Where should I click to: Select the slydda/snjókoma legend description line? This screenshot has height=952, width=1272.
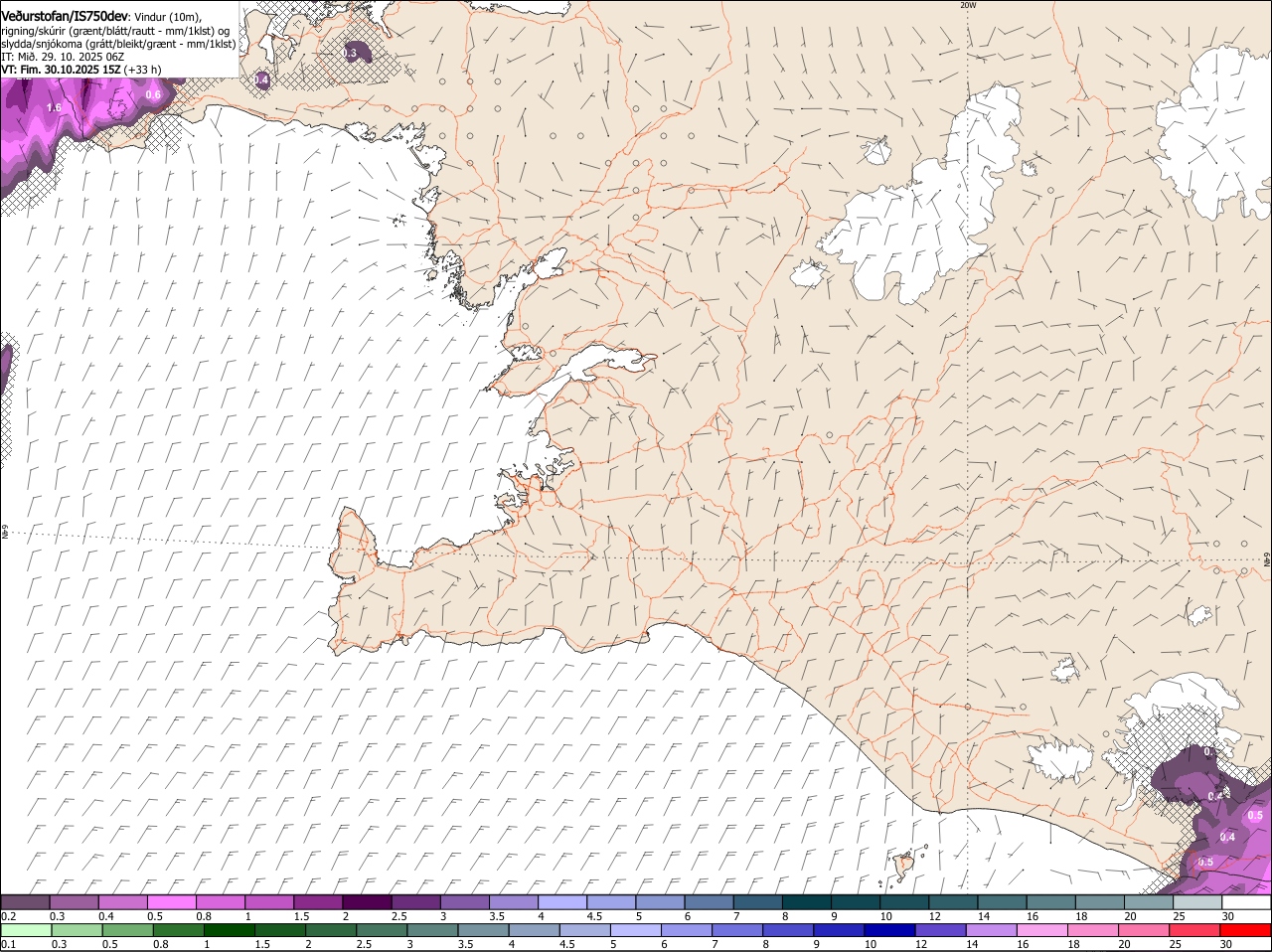click(x=118, y=44)
